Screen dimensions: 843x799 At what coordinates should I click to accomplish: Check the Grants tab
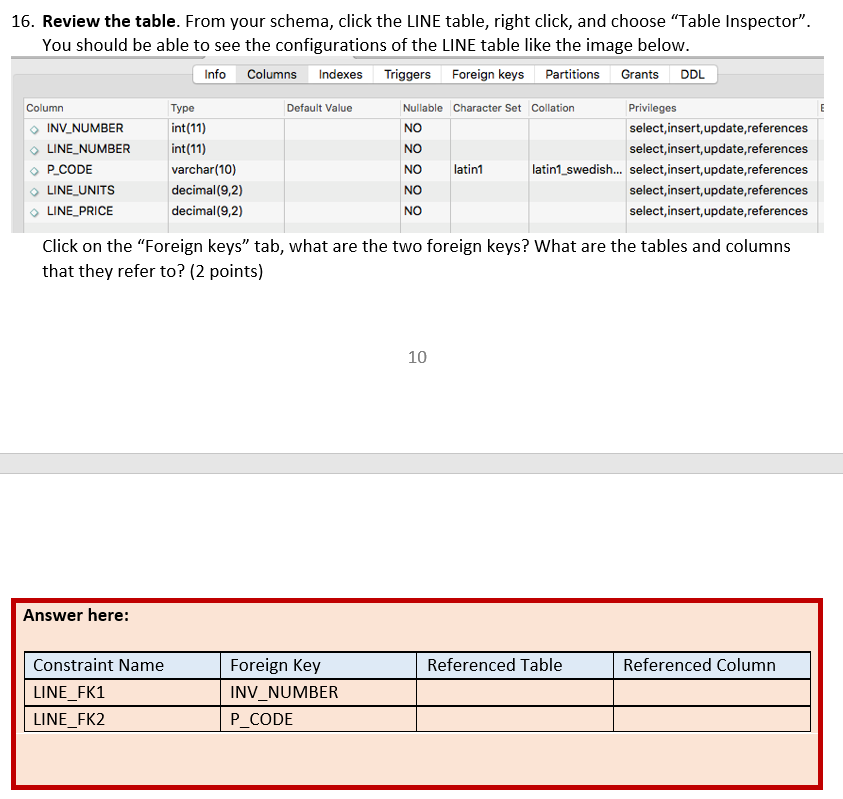click(640, 73)
